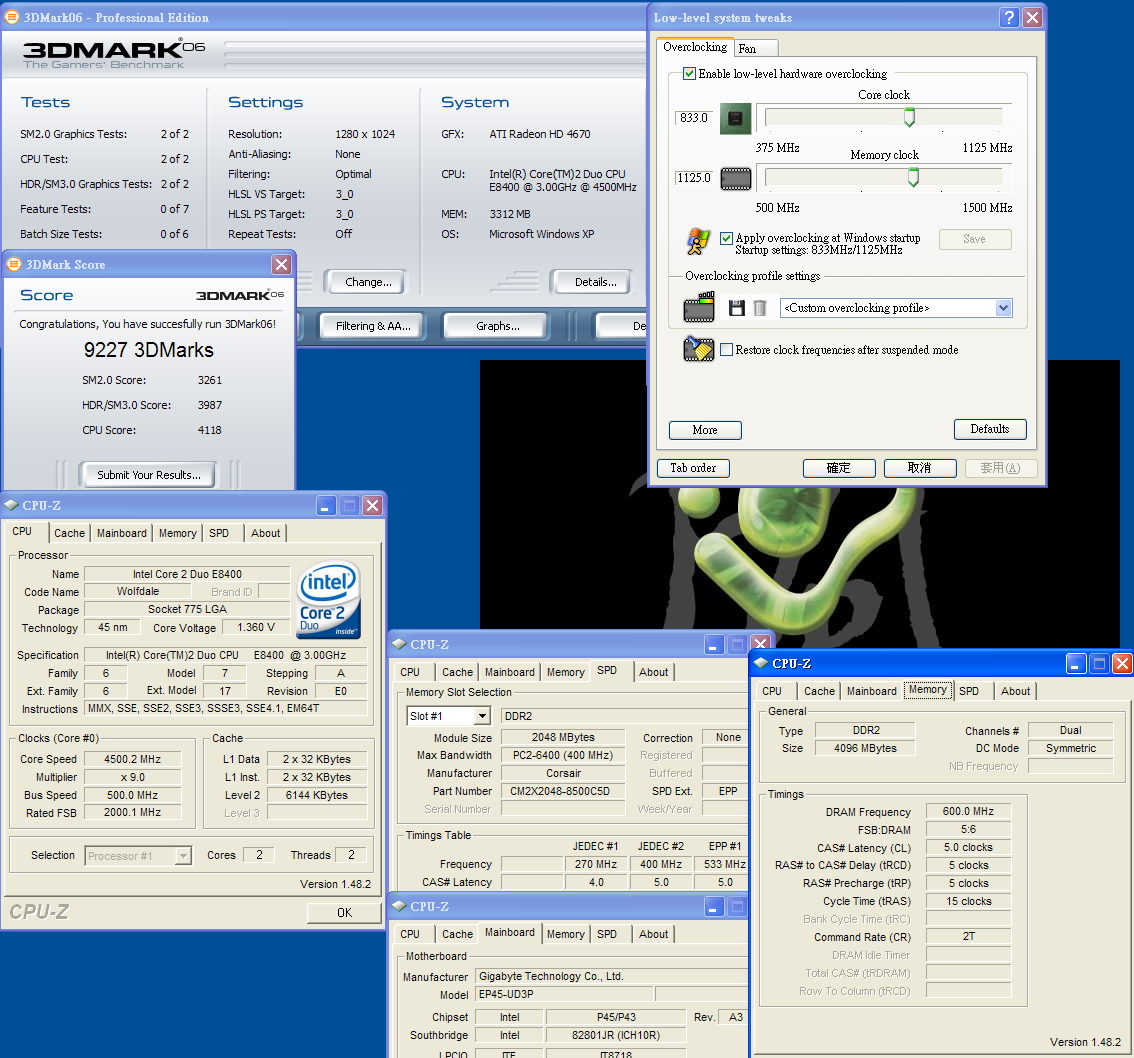The height and width of the screenshot is (1058, 1134).
Task: Click the memory chip icon beside Memory clock
Action: click(x=736, y=179)
